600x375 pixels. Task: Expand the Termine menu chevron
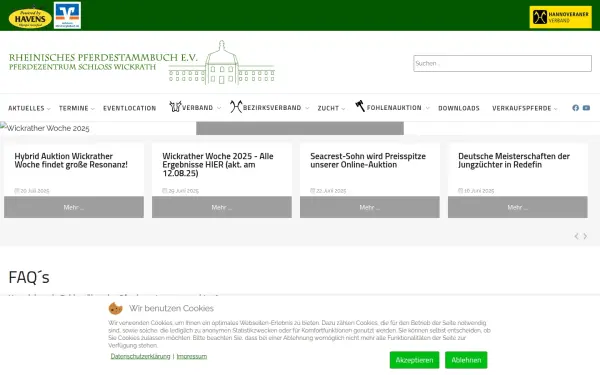click(x=93, y=109)
